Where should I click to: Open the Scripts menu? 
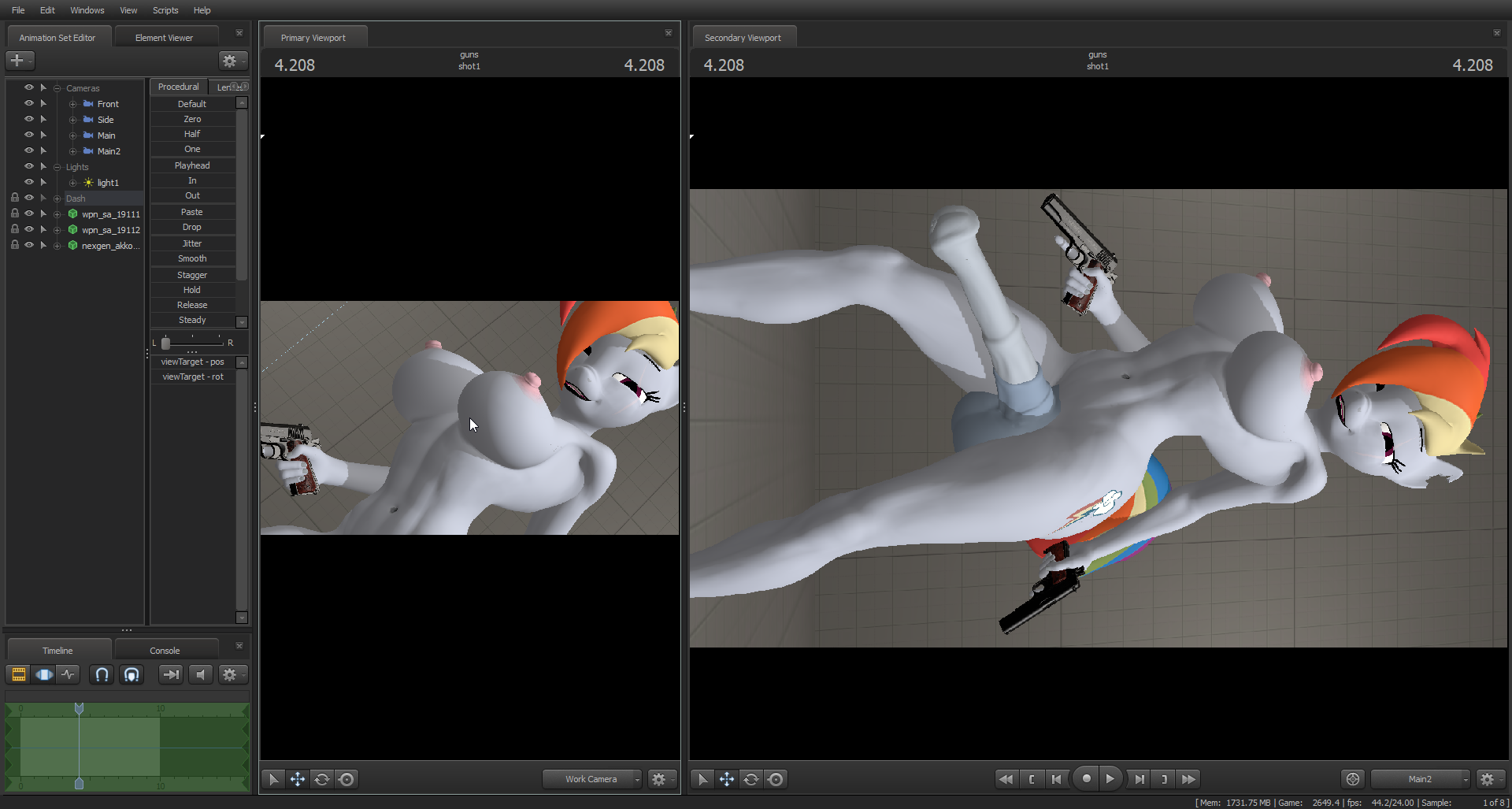165,10
